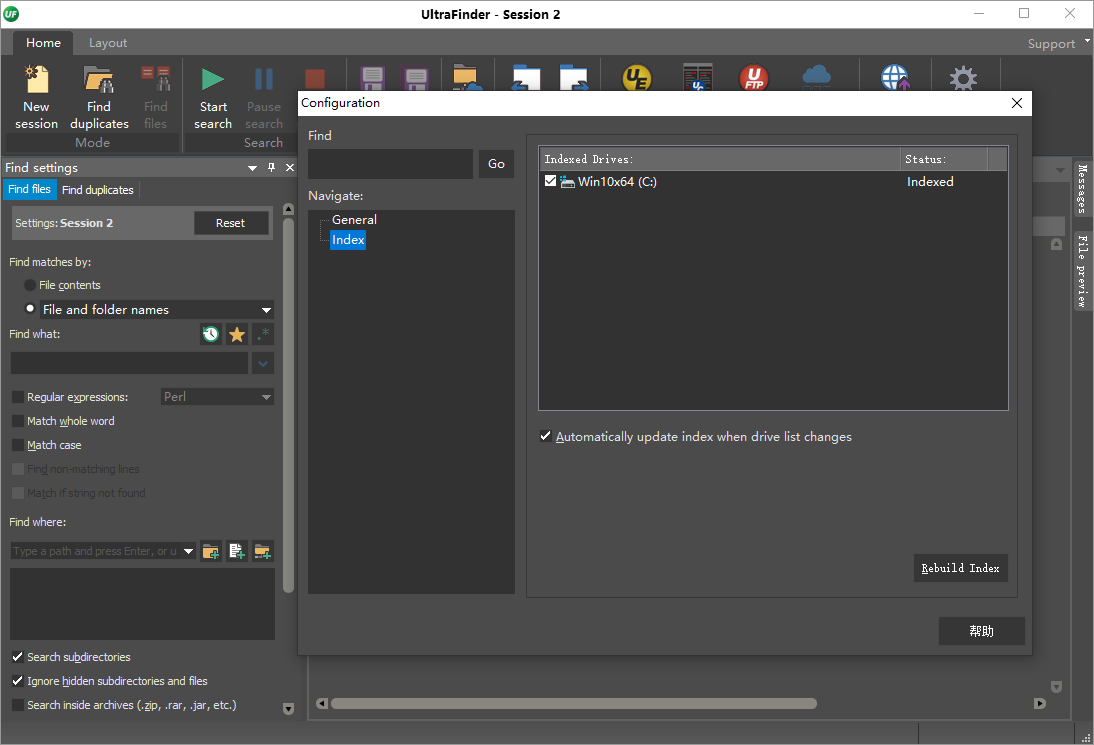The height and width of the screenshot is (745, 1094).
Task: Open UltraEdit via the yellow UE icon
Action: click(x=637, y=78)
